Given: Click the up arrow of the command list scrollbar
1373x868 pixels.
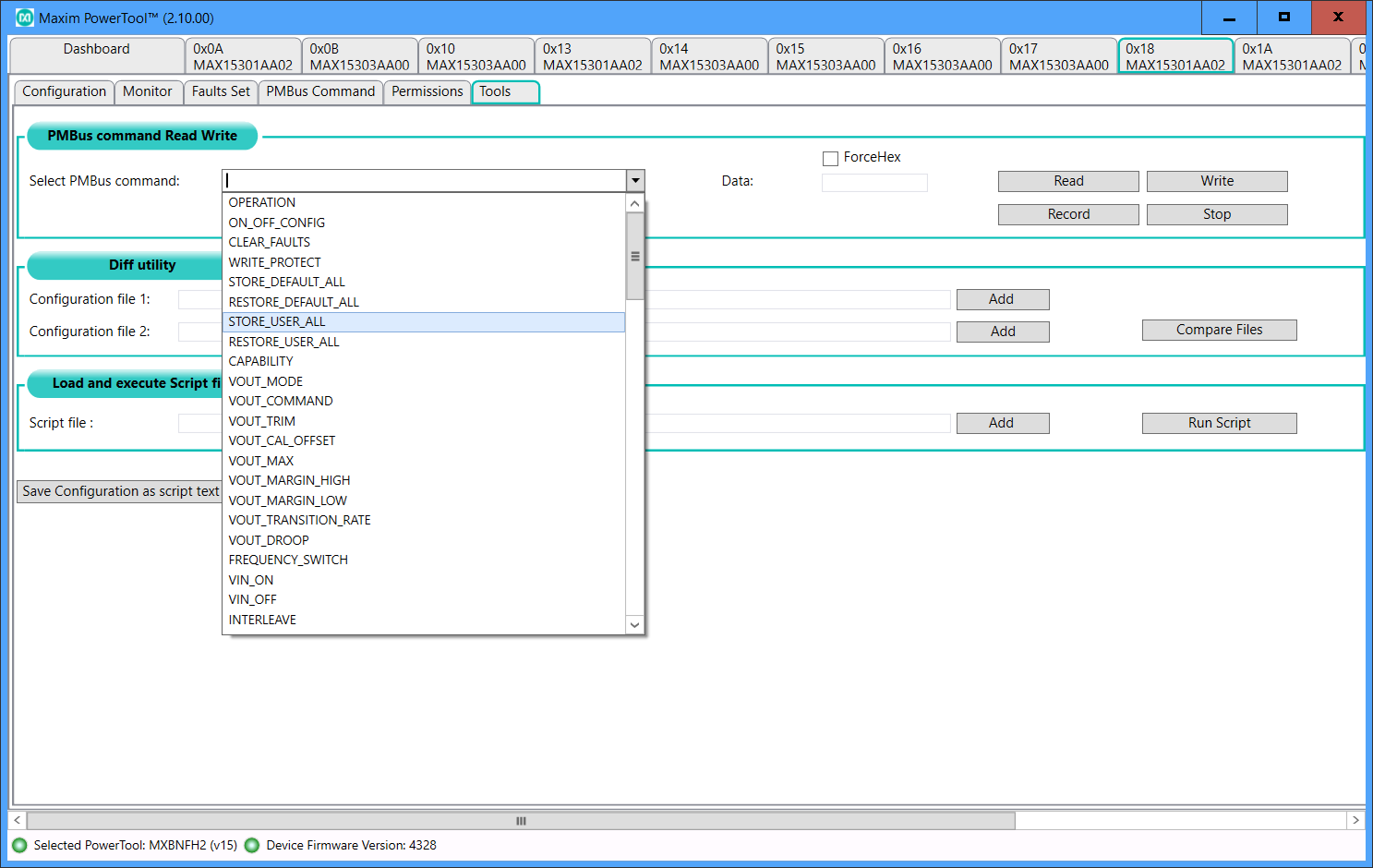Looking at the screenshot, I should 634,203.
